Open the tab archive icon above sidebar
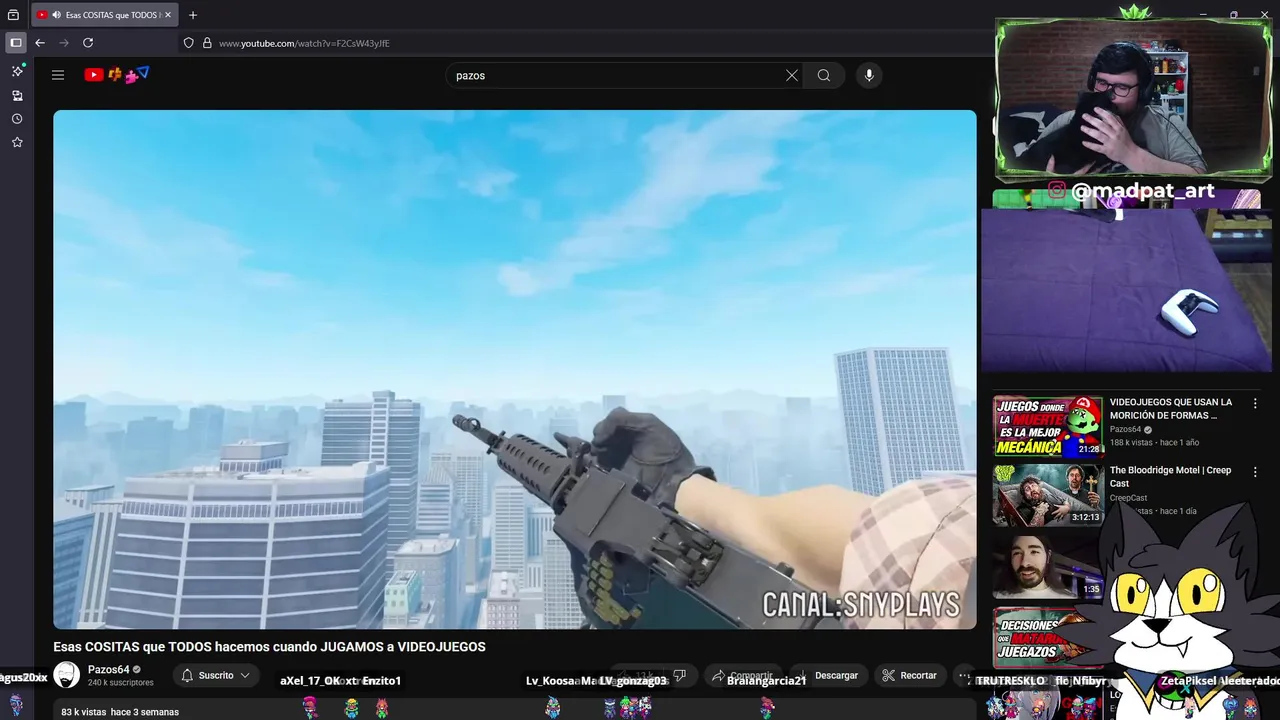This screenshot has width=1280, height=720. tap(14, 15)
